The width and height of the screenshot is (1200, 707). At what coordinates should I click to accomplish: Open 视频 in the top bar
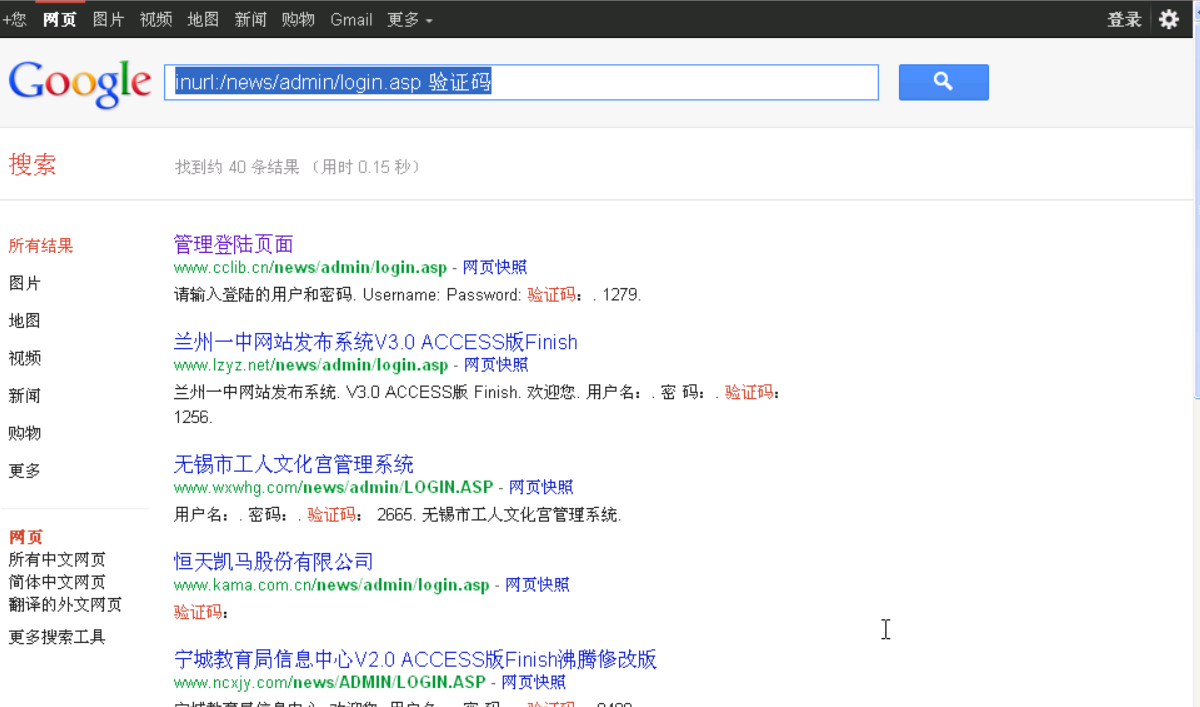pos(156,19)
